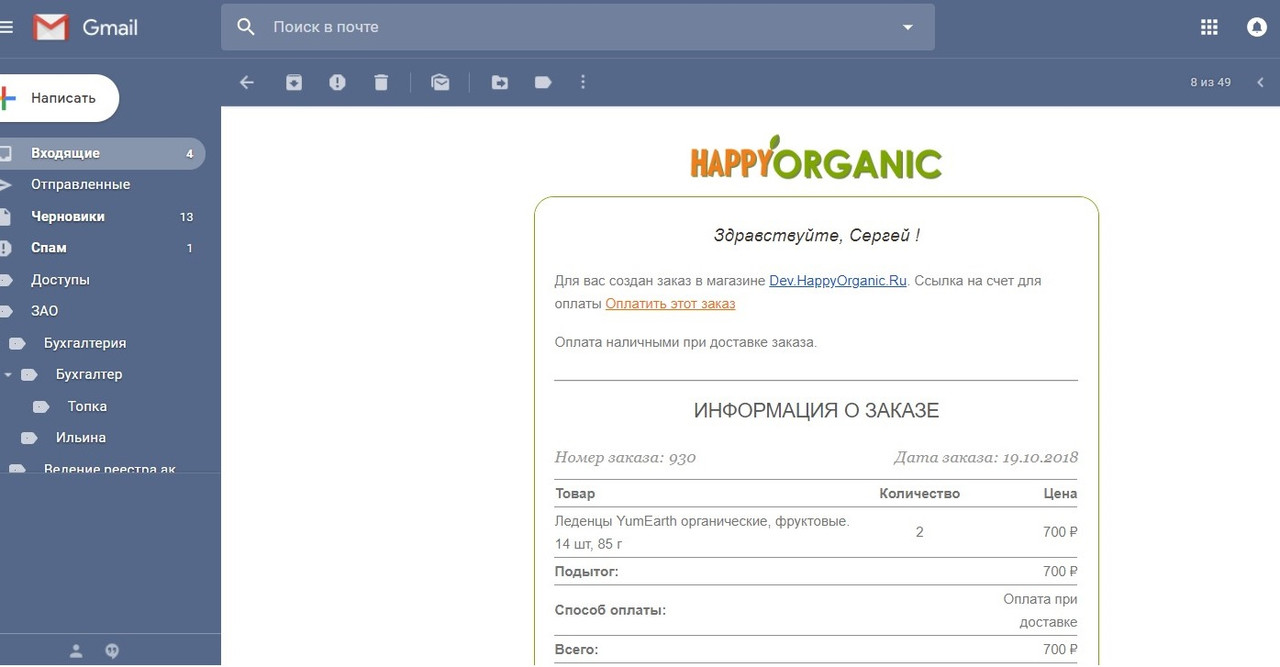Click order date 19.10.2018 text
This screenshot has width=1280, height=667.
point(1040,458)
